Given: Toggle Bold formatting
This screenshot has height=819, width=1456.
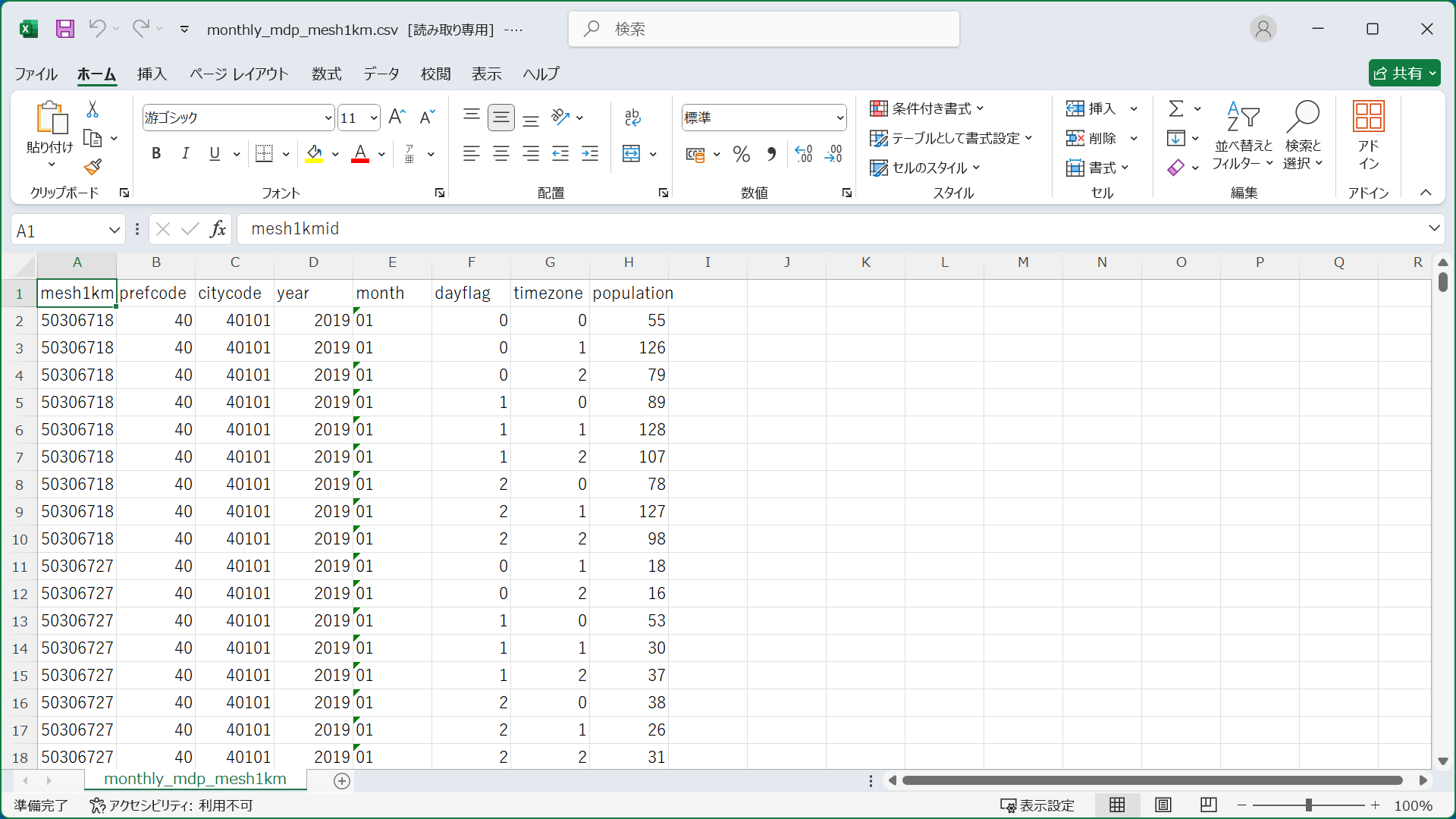Looking at the screenshot, I should pyautogui.click(x=156, y=154).
